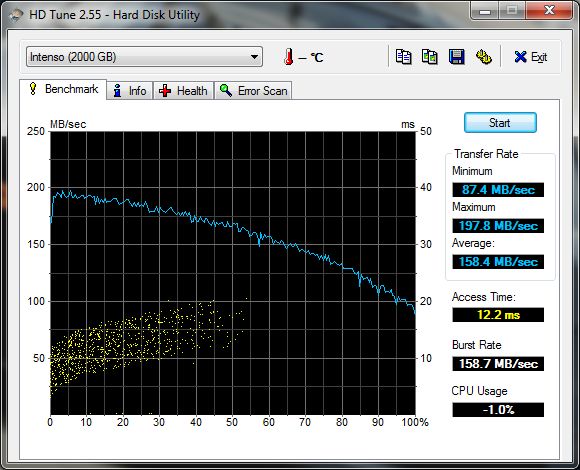Click the Exit button label
This screenshot has width=580, height=470.
[x=539, y=57]
